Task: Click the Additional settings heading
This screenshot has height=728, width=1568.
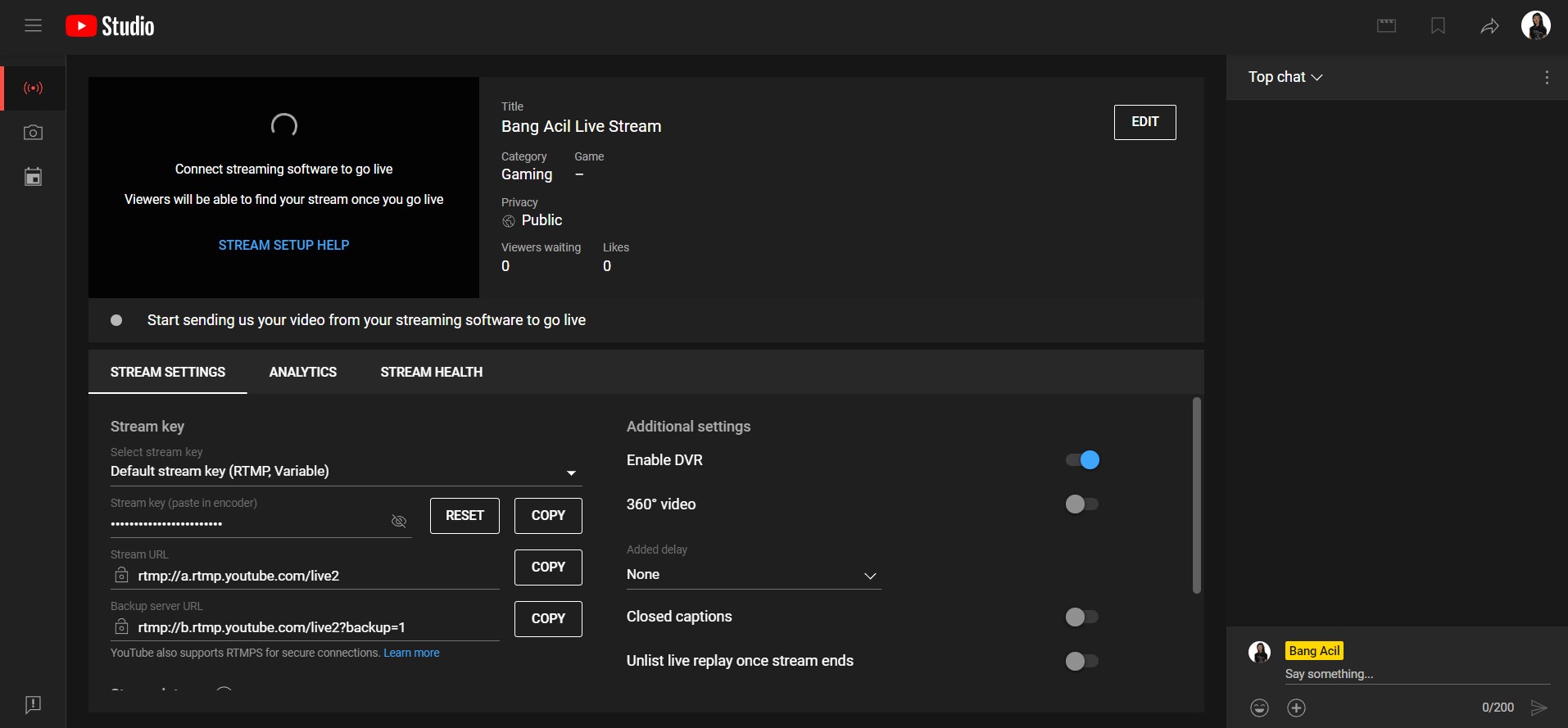Action: [688, 427]
